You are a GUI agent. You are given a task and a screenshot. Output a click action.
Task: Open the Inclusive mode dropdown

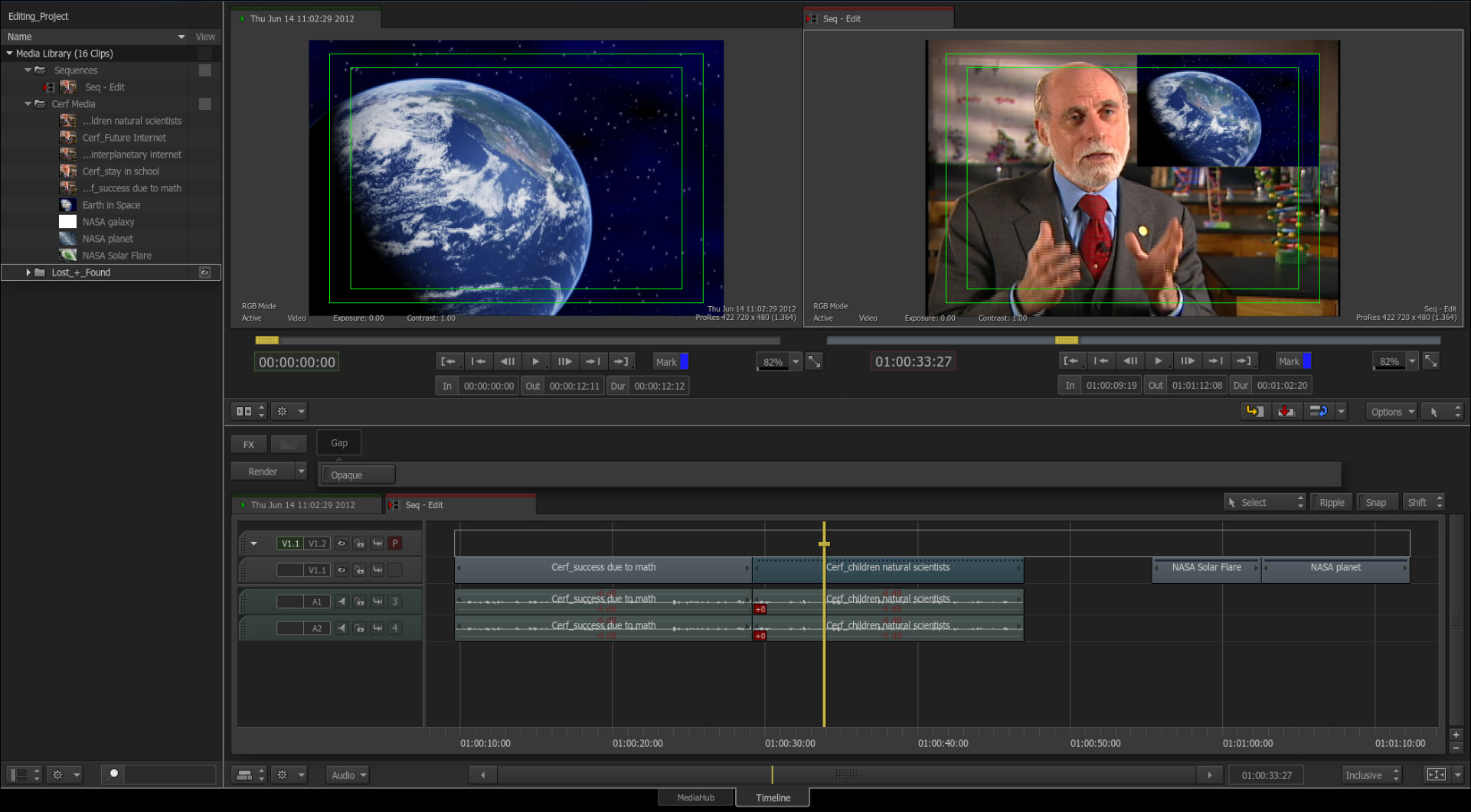coord(1371,774)
